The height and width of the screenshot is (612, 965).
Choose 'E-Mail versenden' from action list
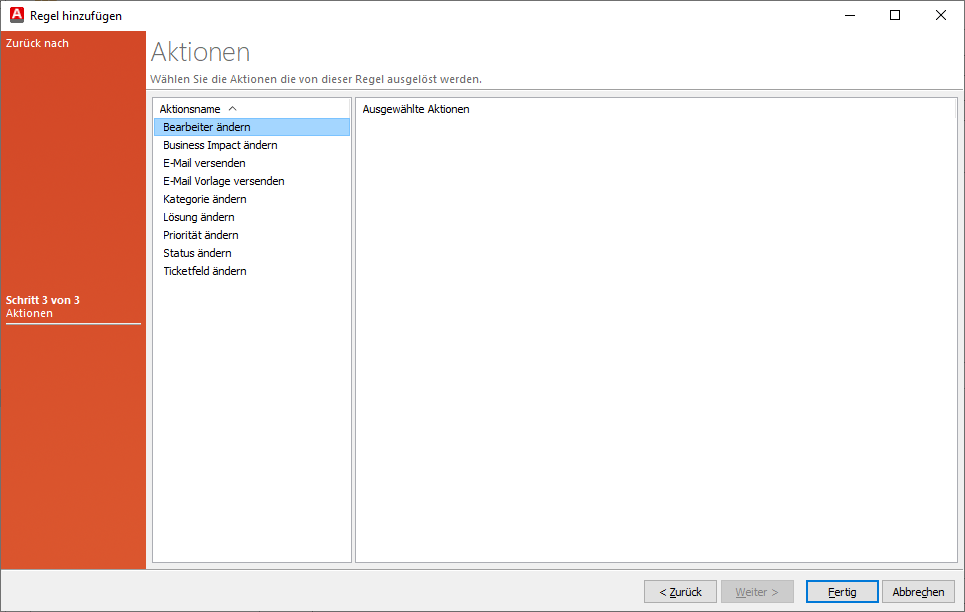[204, 163]
